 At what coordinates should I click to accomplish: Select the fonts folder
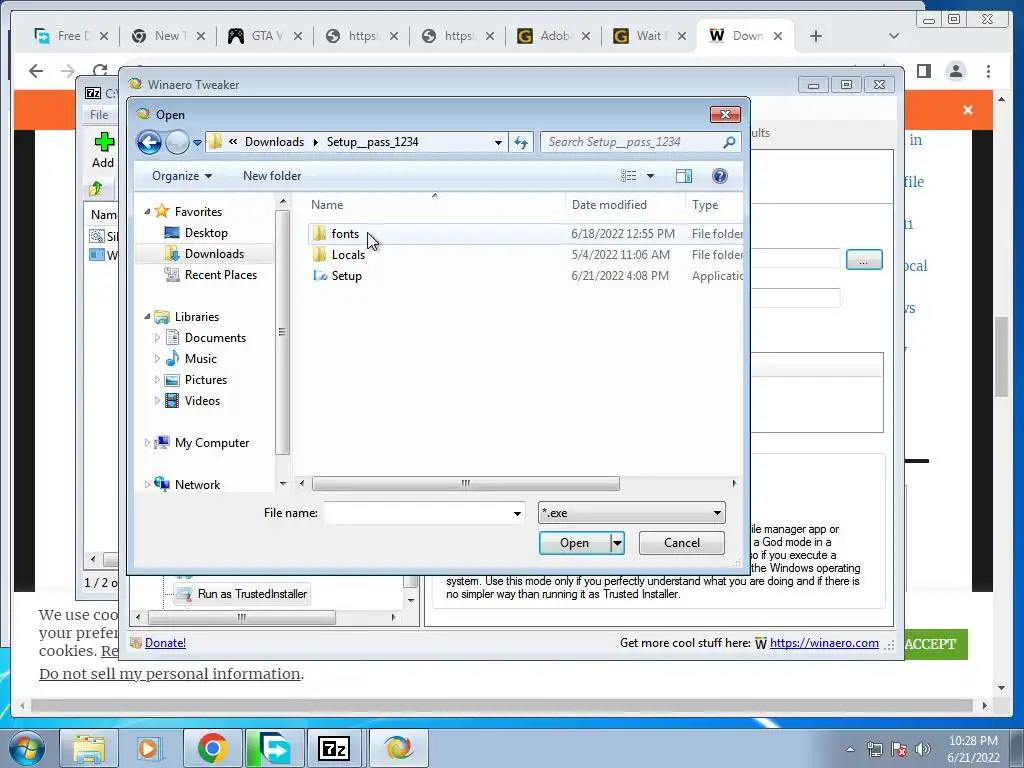pos(345,234)
